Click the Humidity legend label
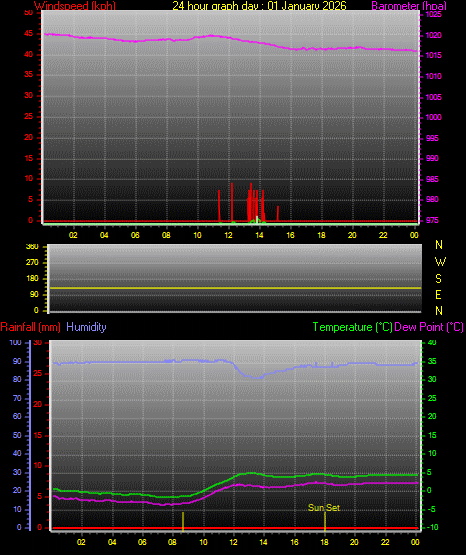 [x=86, y=327]
